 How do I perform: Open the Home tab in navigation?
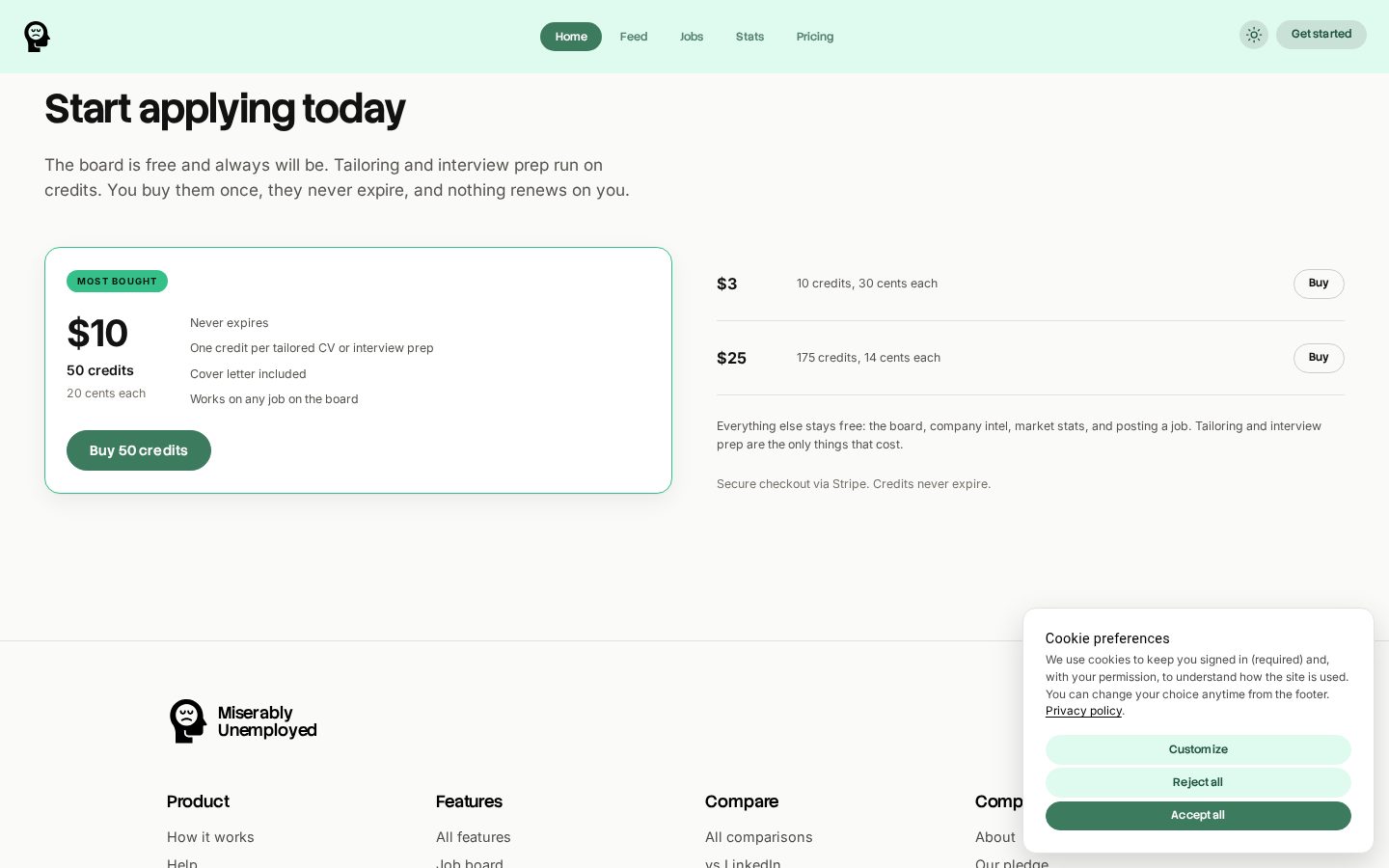pos(571,37)
